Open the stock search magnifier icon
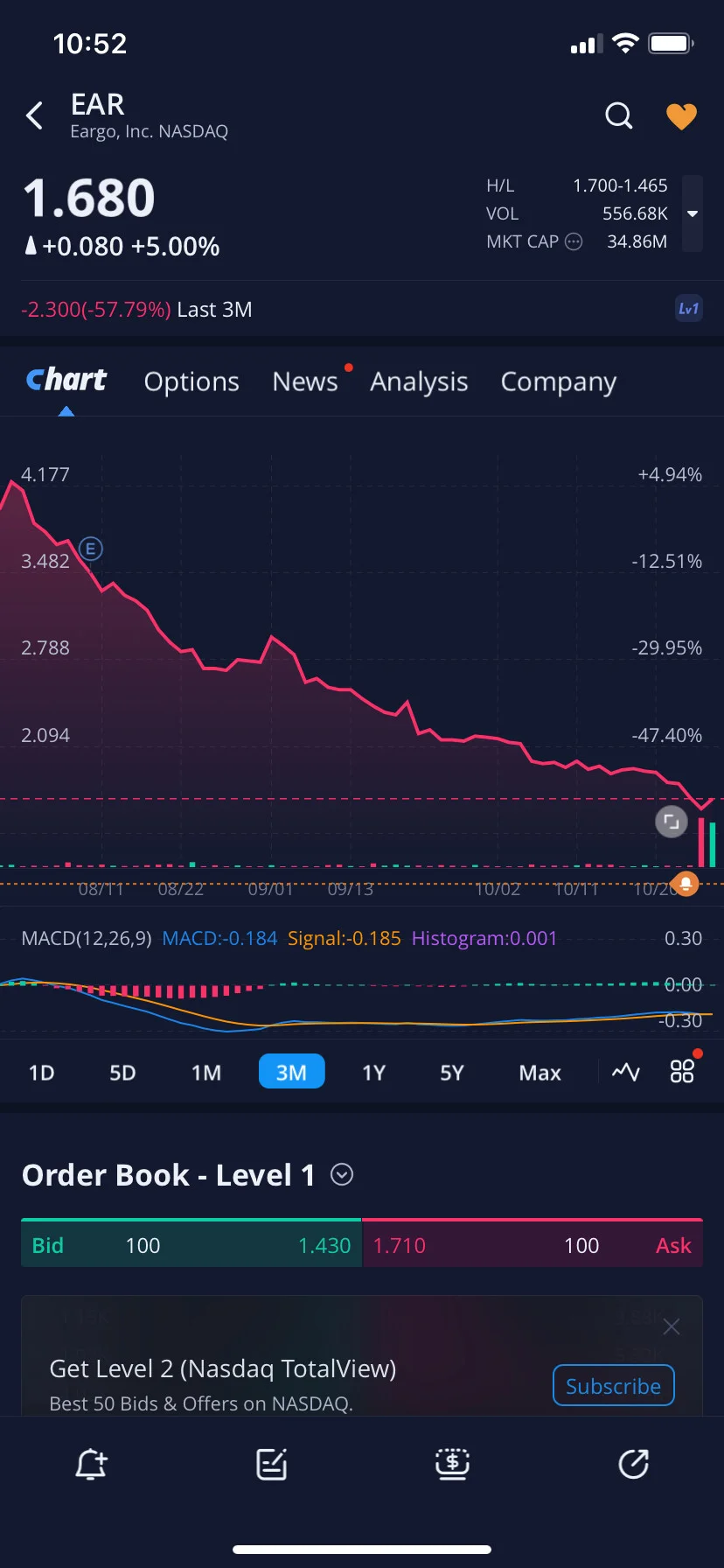 pyautogui.click(x=618, y=115)
